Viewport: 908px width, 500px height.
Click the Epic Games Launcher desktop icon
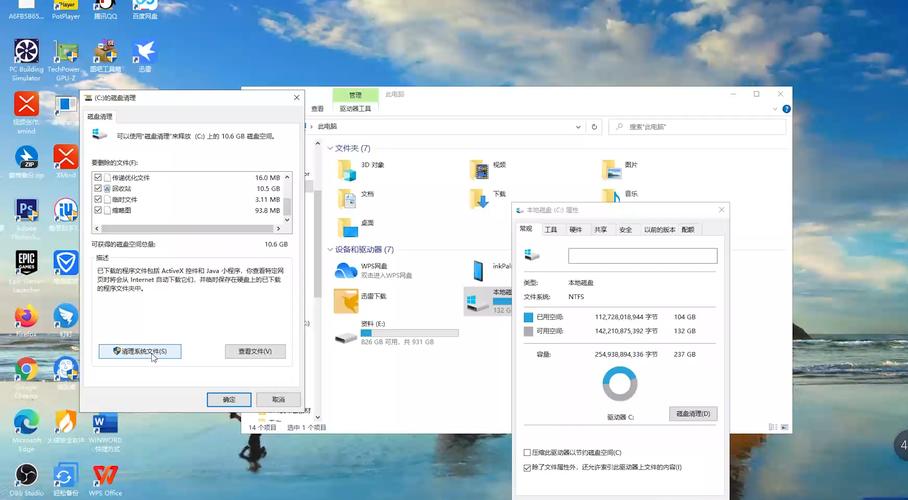(x=26, y=264)
